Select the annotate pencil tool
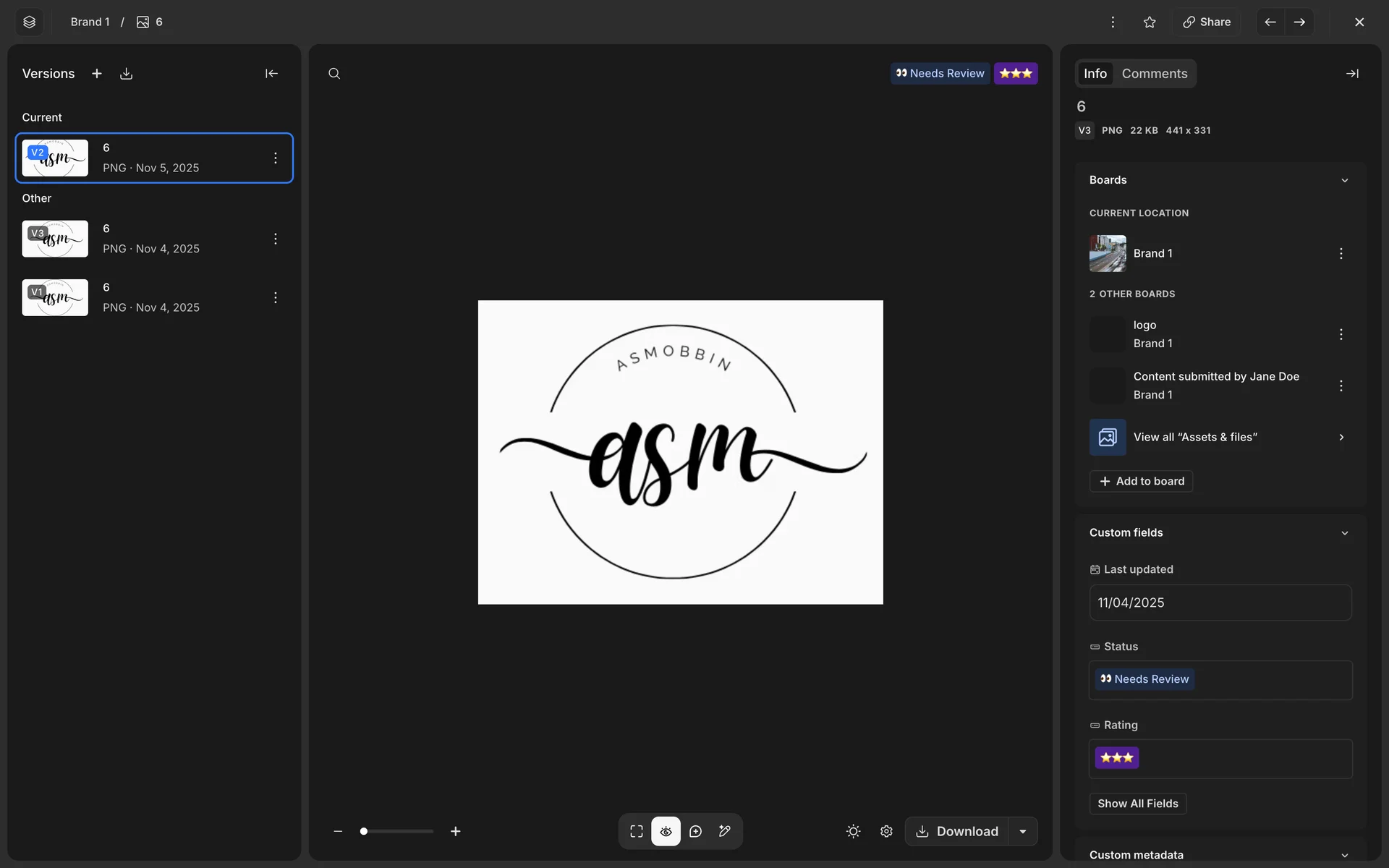 click(725, 831)
